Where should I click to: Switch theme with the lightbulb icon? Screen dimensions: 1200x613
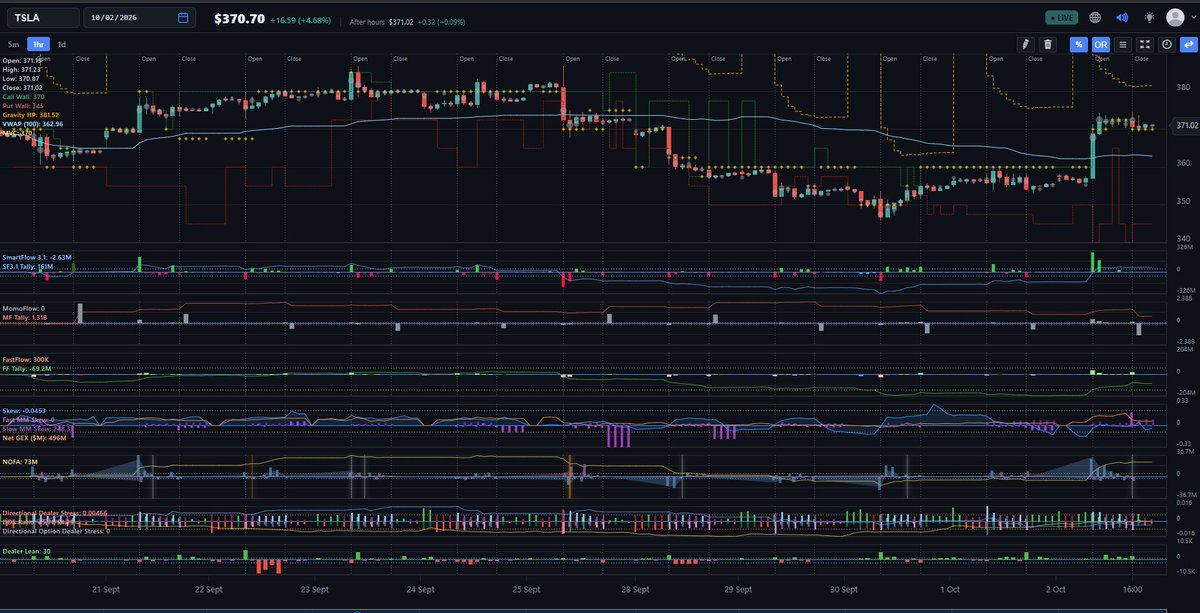pos(1150,18)
